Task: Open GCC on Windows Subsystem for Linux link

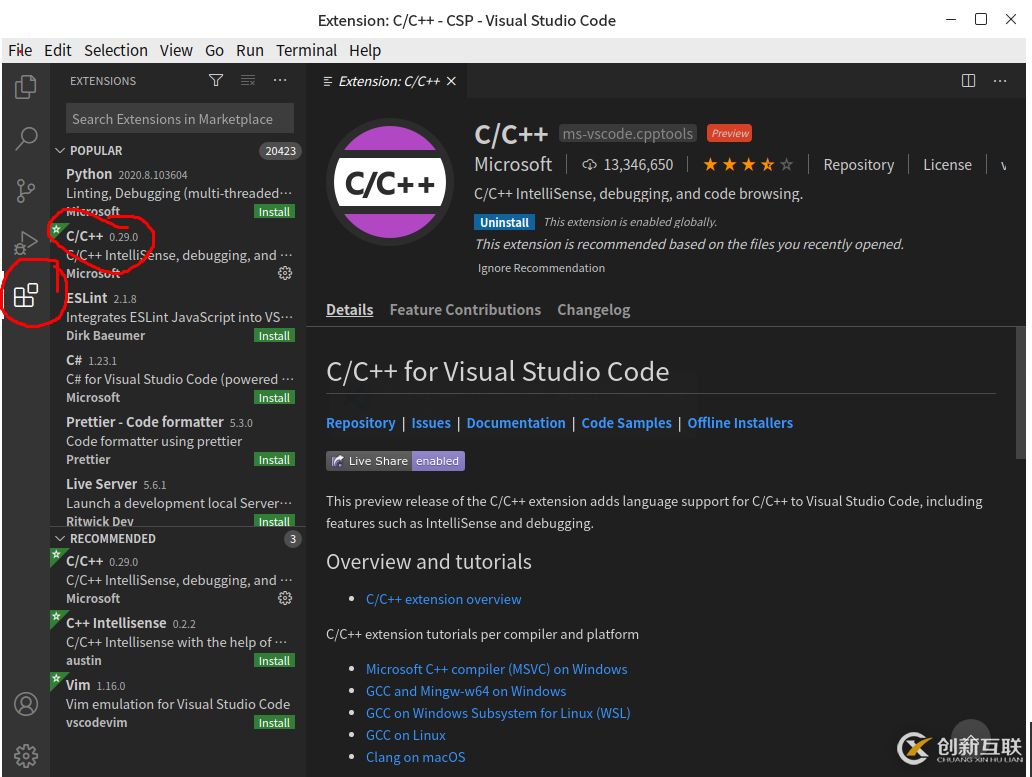Action: (498, 713)
